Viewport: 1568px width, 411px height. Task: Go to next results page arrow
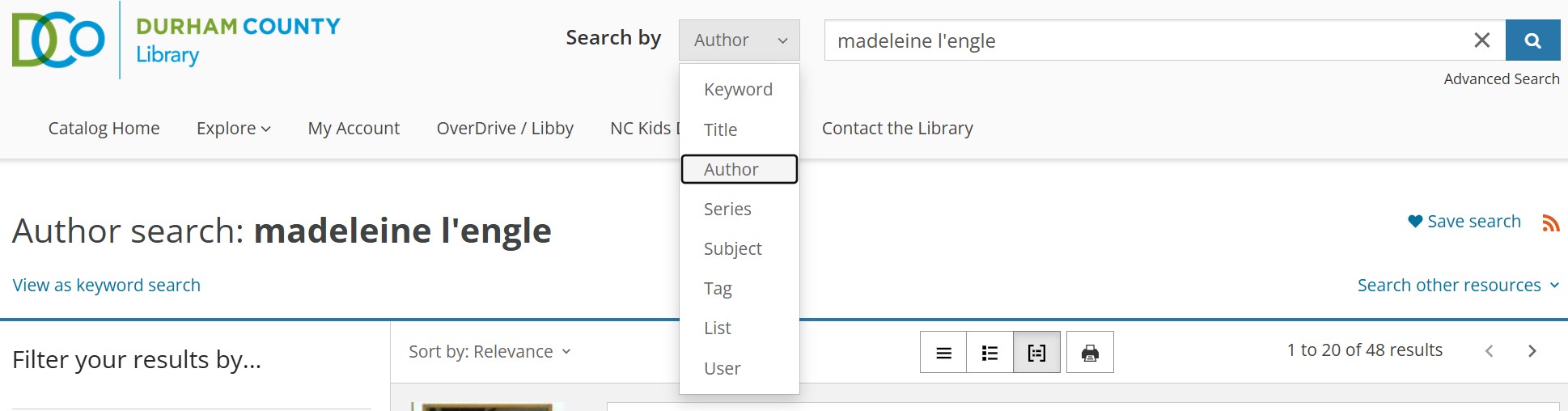tap(1532, 351)
